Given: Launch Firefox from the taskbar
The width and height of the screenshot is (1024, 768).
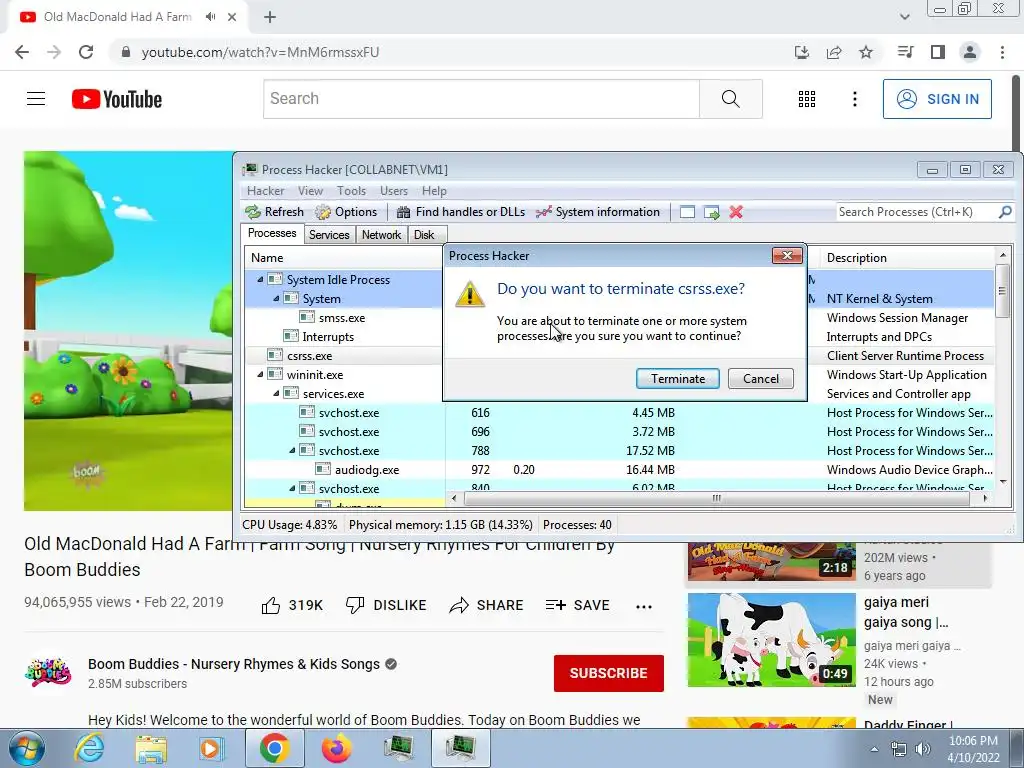Looking at the screenshot, I should [x=336, y=748].
